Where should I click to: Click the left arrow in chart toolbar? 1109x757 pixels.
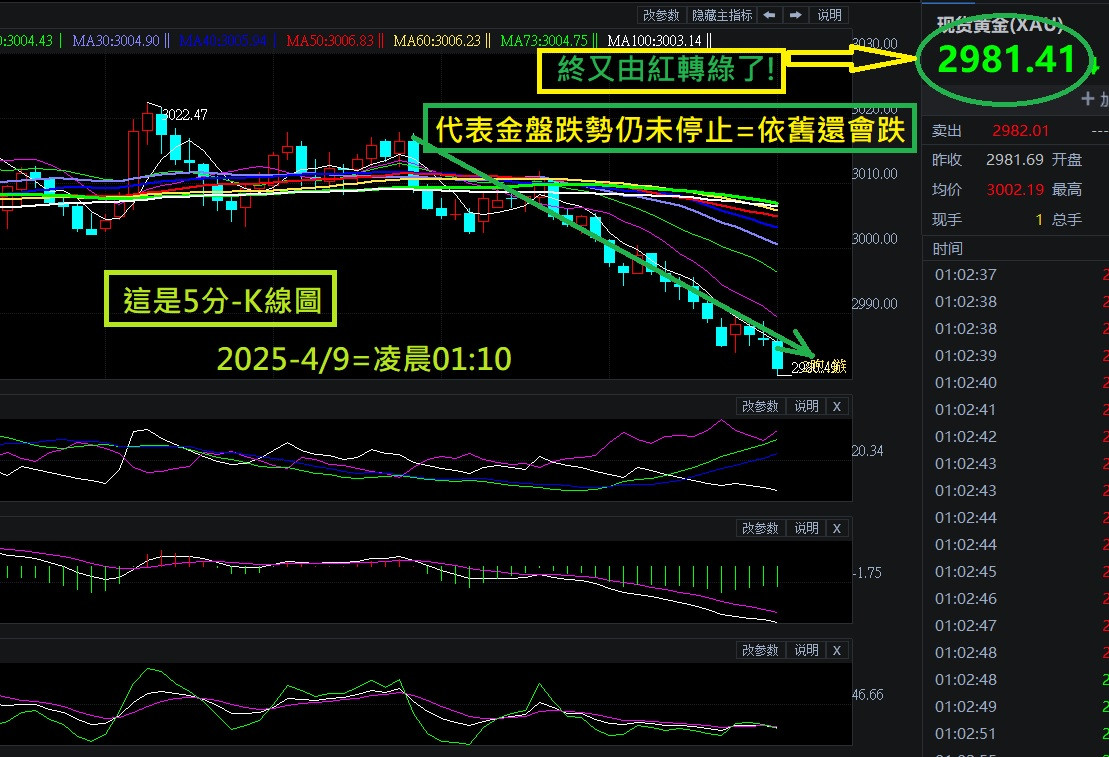(769, 15)
